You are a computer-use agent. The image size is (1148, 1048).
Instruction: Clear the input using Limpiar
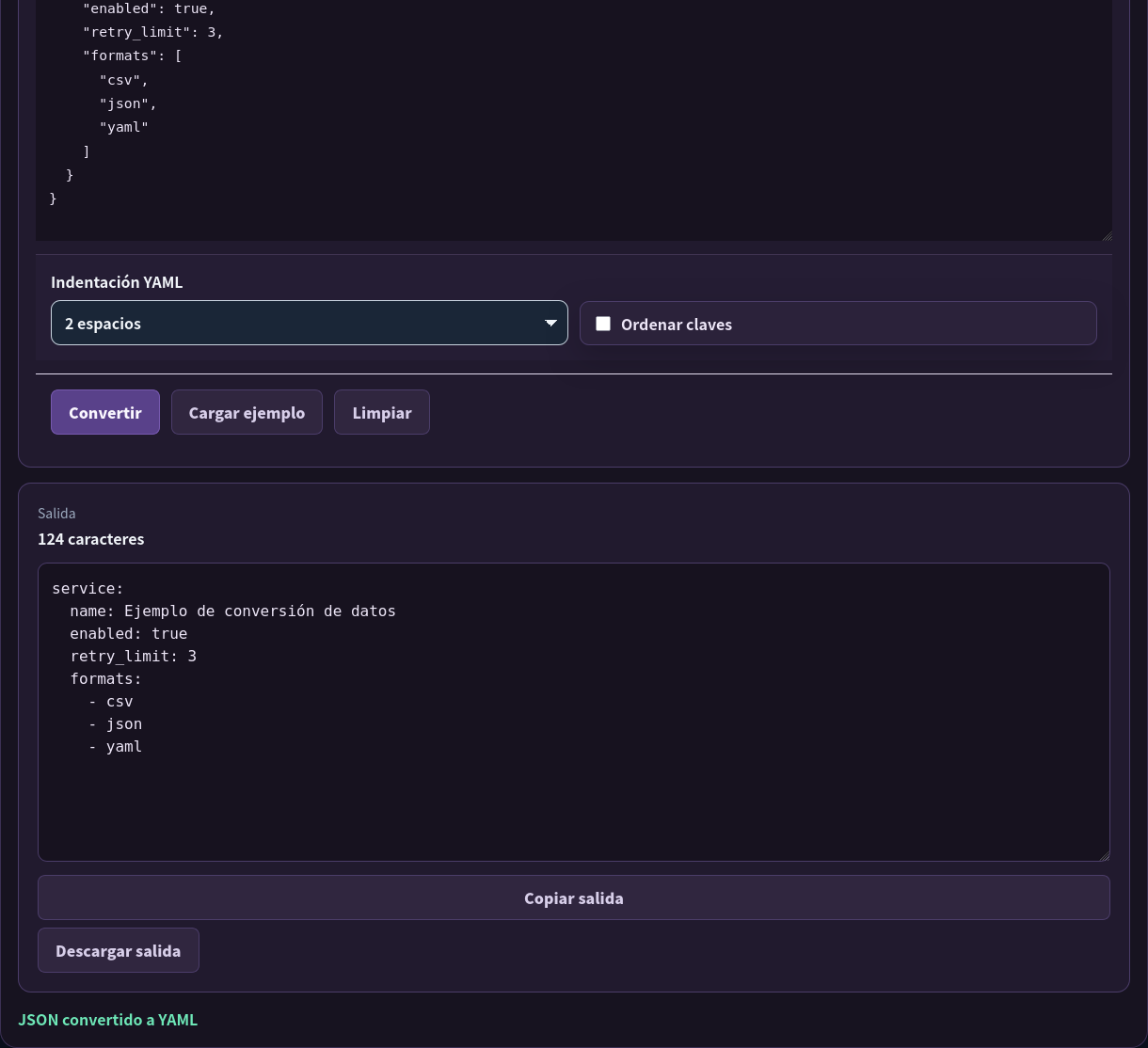[x=382, y=412]
